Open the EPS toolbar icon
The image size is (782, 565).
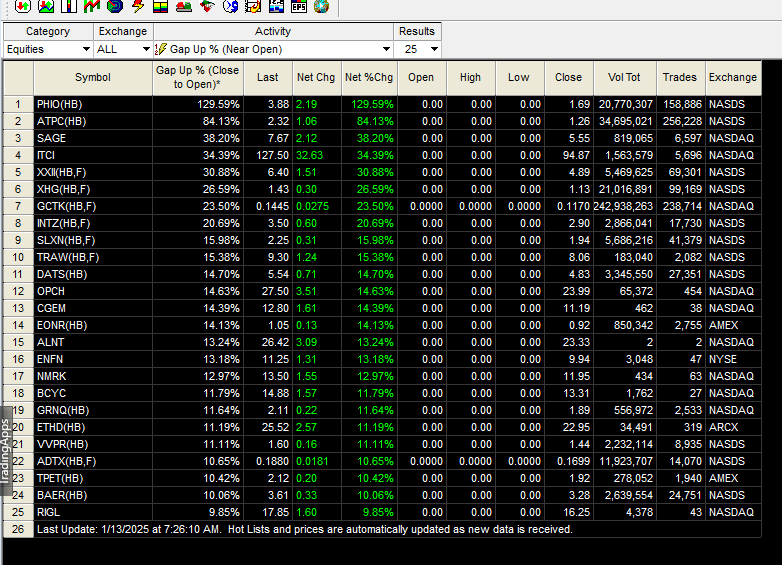(299, 6)
